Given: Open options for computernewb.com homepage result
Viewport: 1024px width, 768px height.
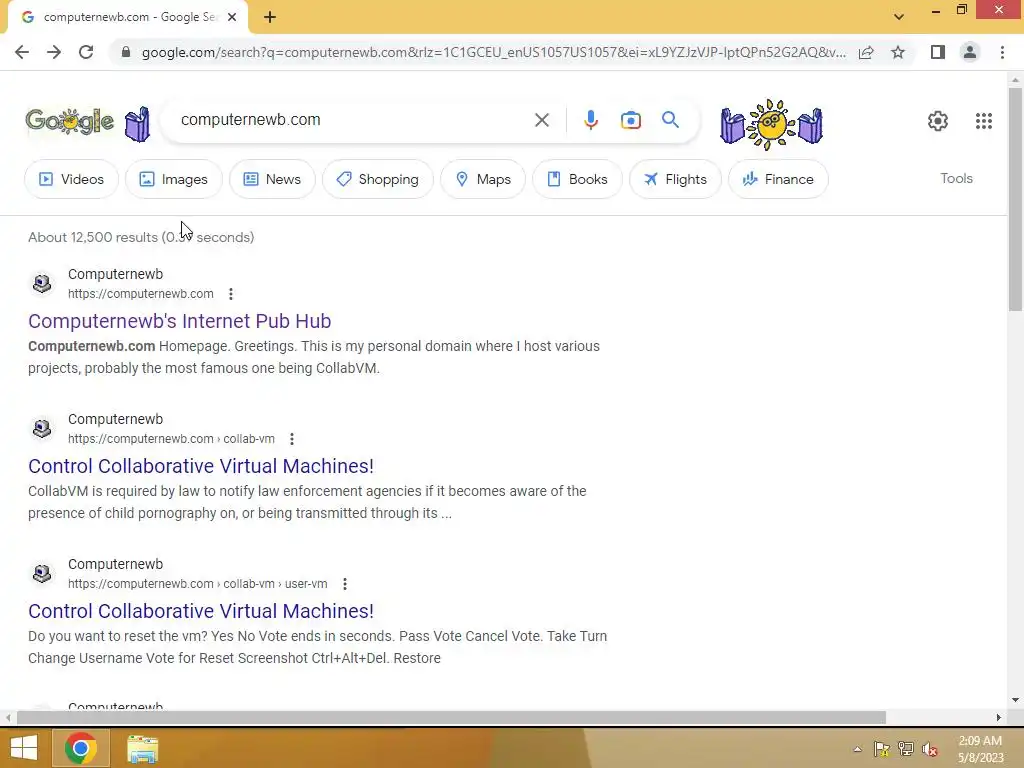Looking at the screenshot, I should tap(231, 294).
